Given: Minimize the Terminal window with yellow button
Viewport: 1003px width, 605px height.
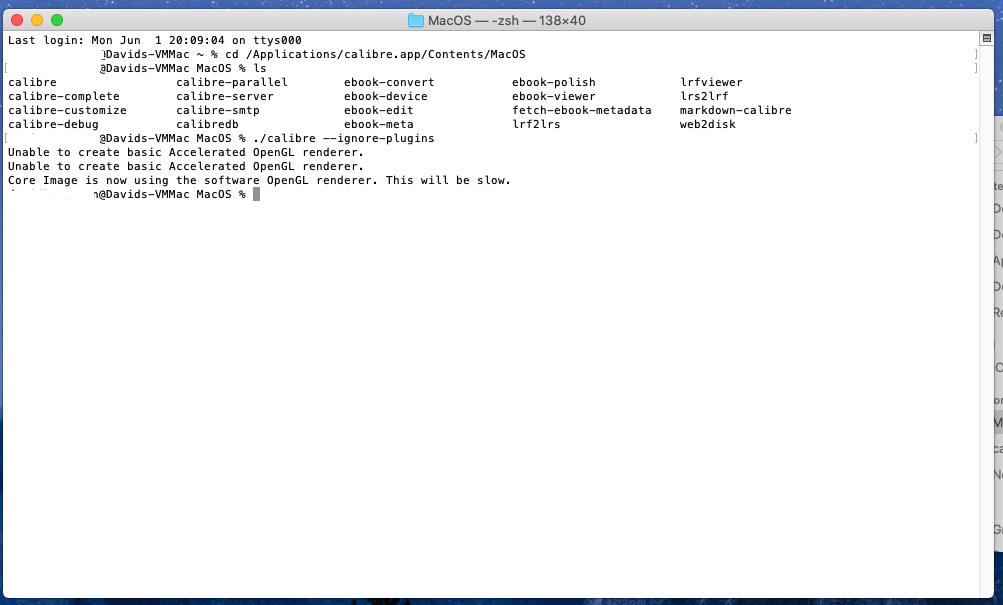Looking at the screenshot, I should pos(37,20).
